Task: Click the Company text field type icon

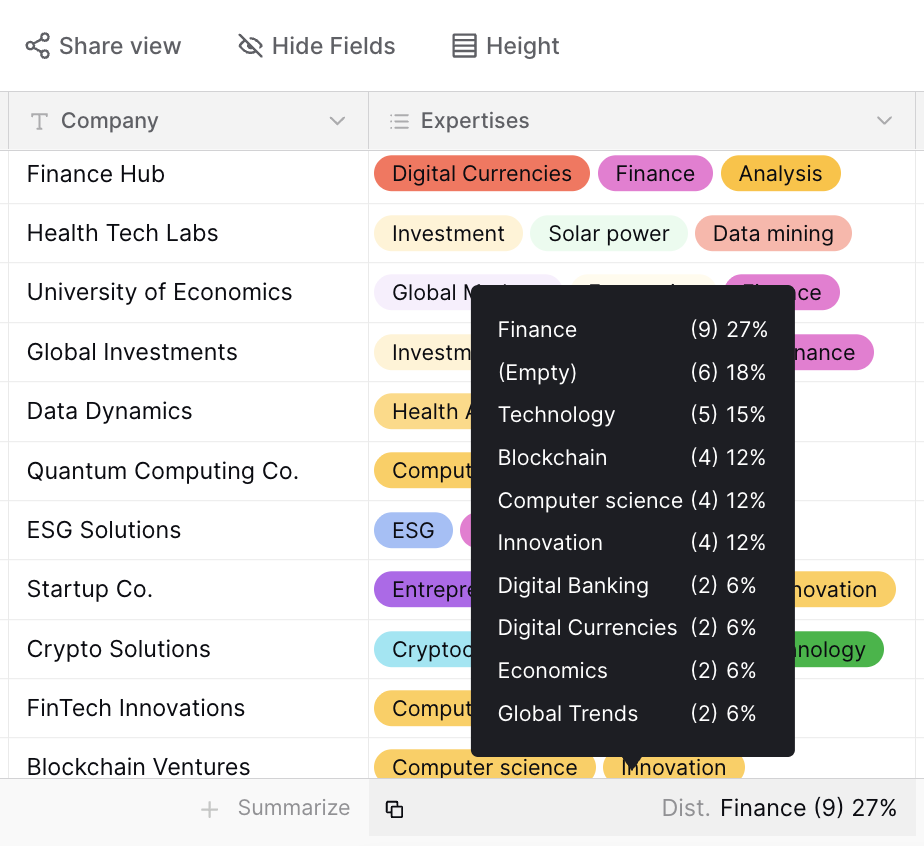Action: 40,122
